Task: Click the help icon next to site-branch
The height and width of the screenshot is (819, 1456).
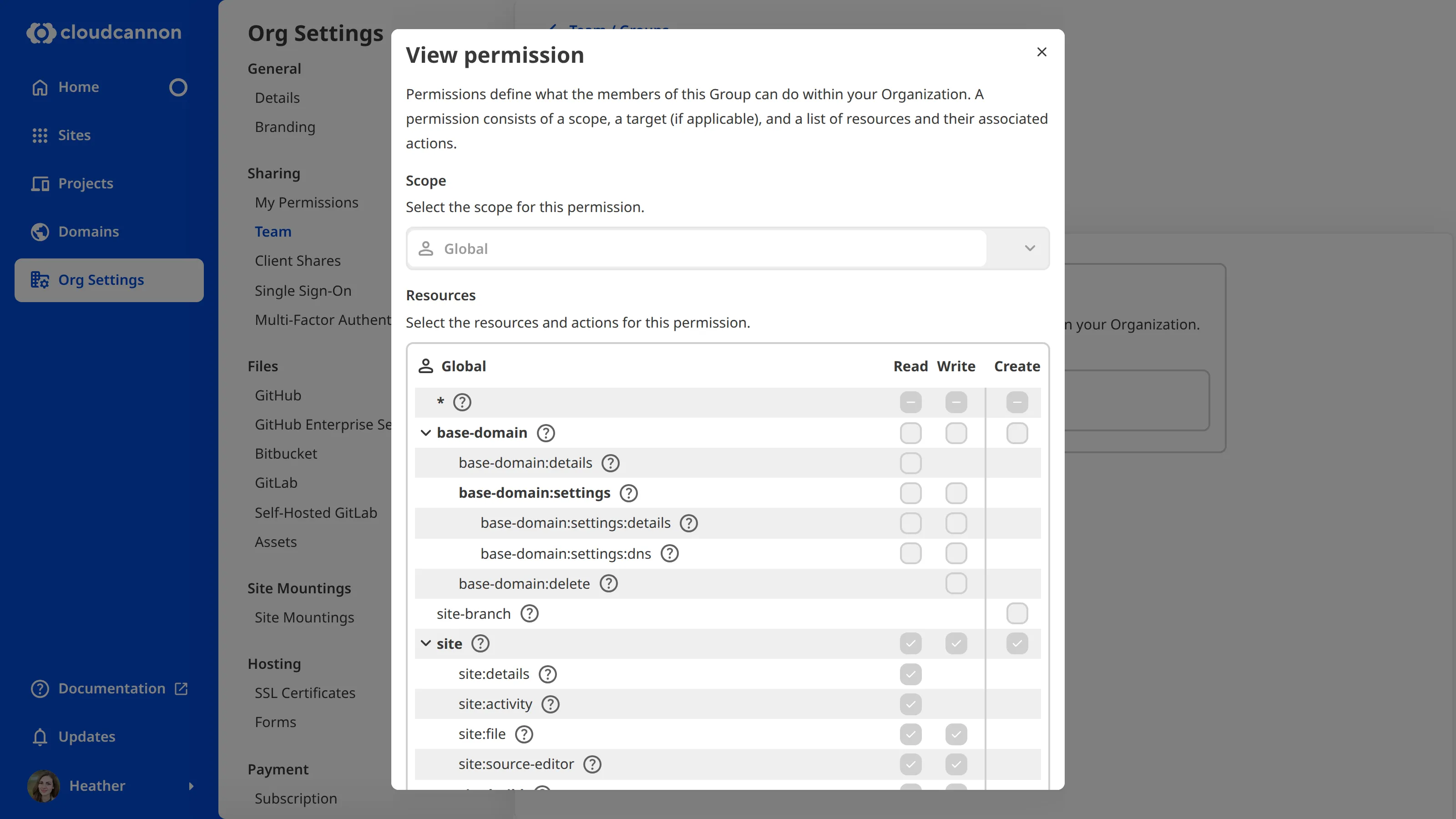Action: [x=529, y=613]
